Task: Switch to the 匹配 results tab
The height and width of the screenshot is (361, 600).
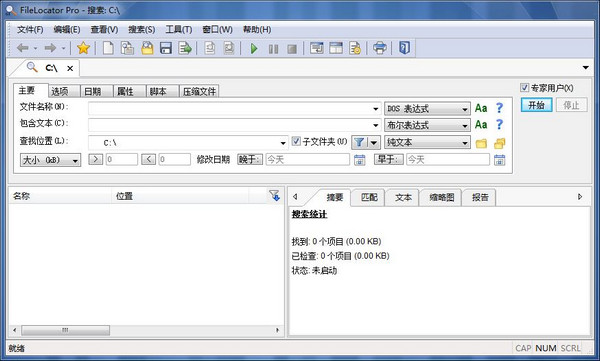Action: [369, 198]
